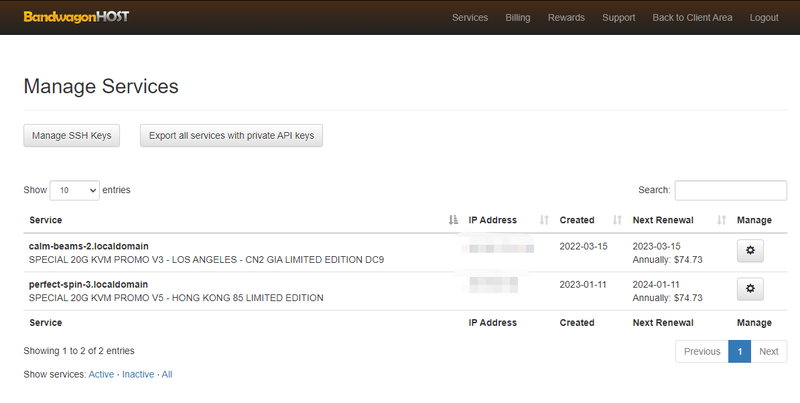
Task: Open settings gear for perfect-spin-3.localdomain
Action: pyautogui.click(x=750, y=289)
